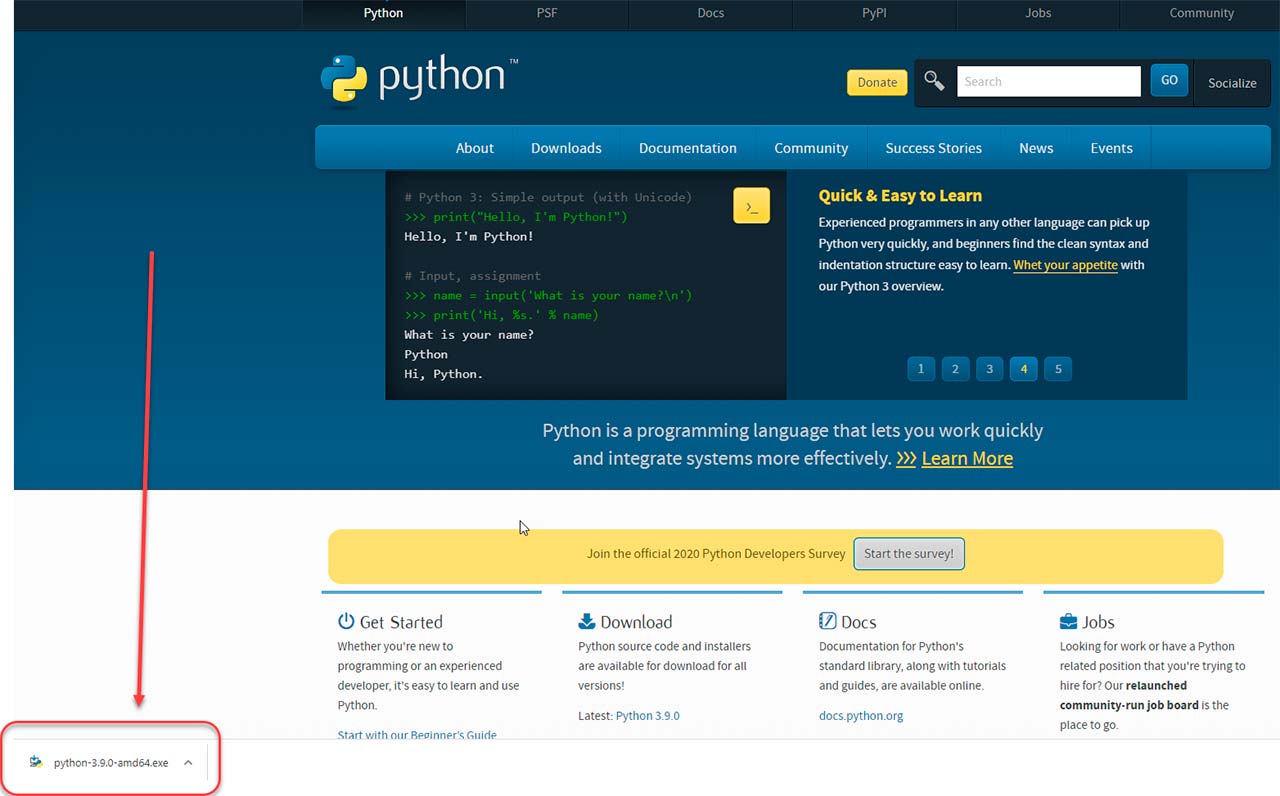The height and width of the screenshot is (796, 1280).
Task: Follow the Whet your appetite link
Action: [x=1065, y=265]
